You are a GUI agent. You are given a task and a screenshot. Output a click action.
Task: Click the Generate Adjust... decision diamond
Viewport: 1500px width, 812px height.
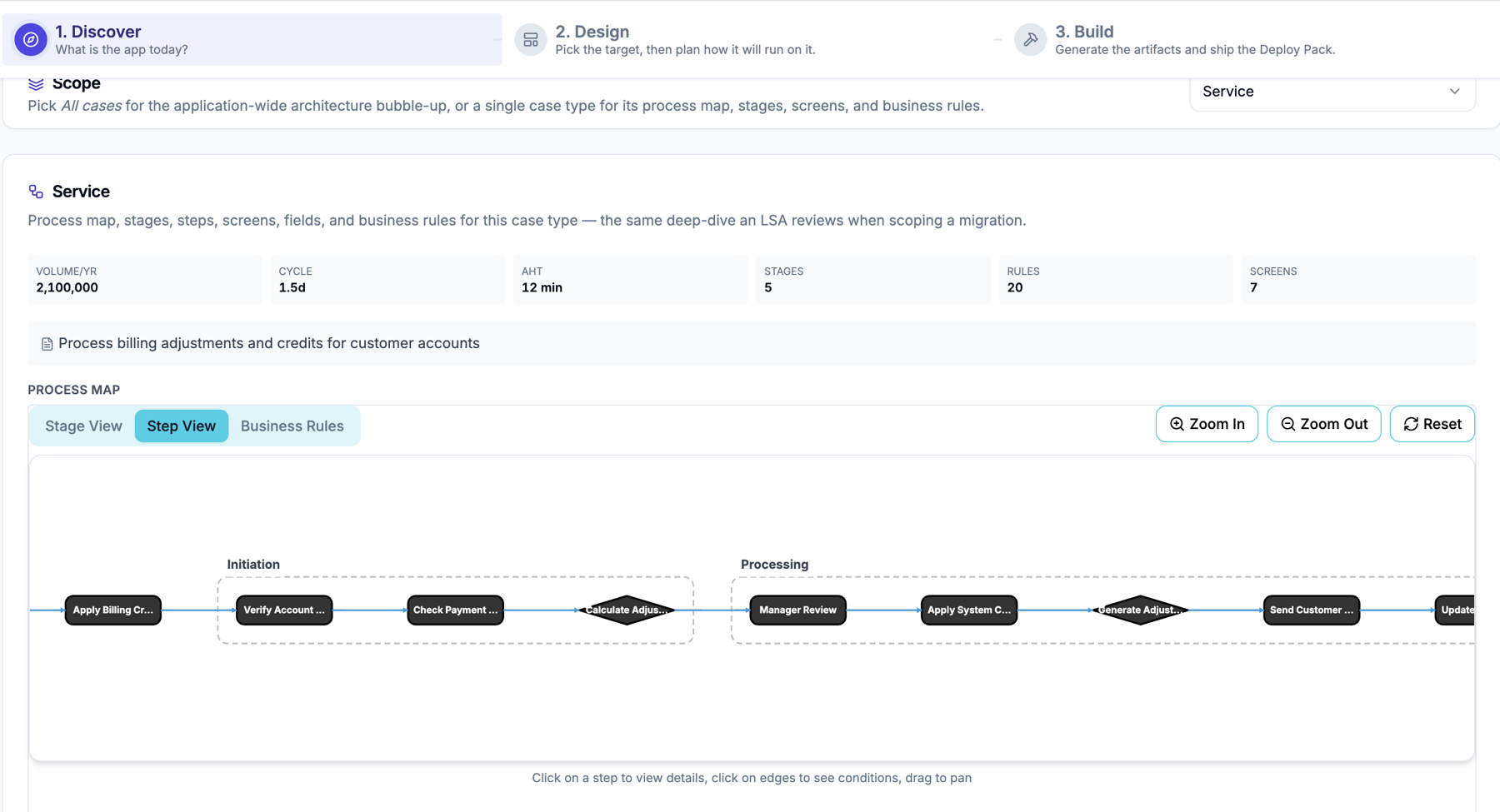point(1140,610)
